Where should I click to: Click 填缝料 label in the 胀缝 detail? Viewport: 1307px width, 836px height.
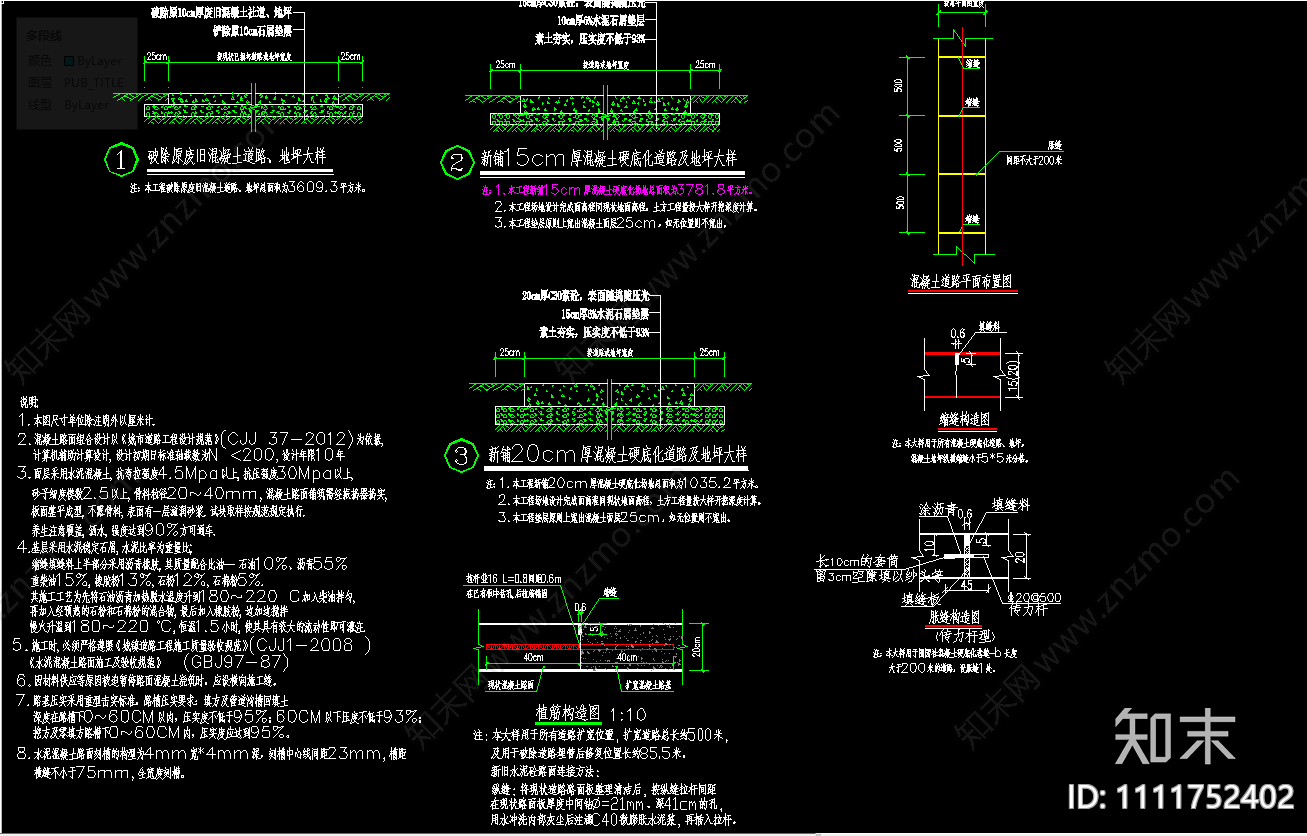[x=1011, y=505]
